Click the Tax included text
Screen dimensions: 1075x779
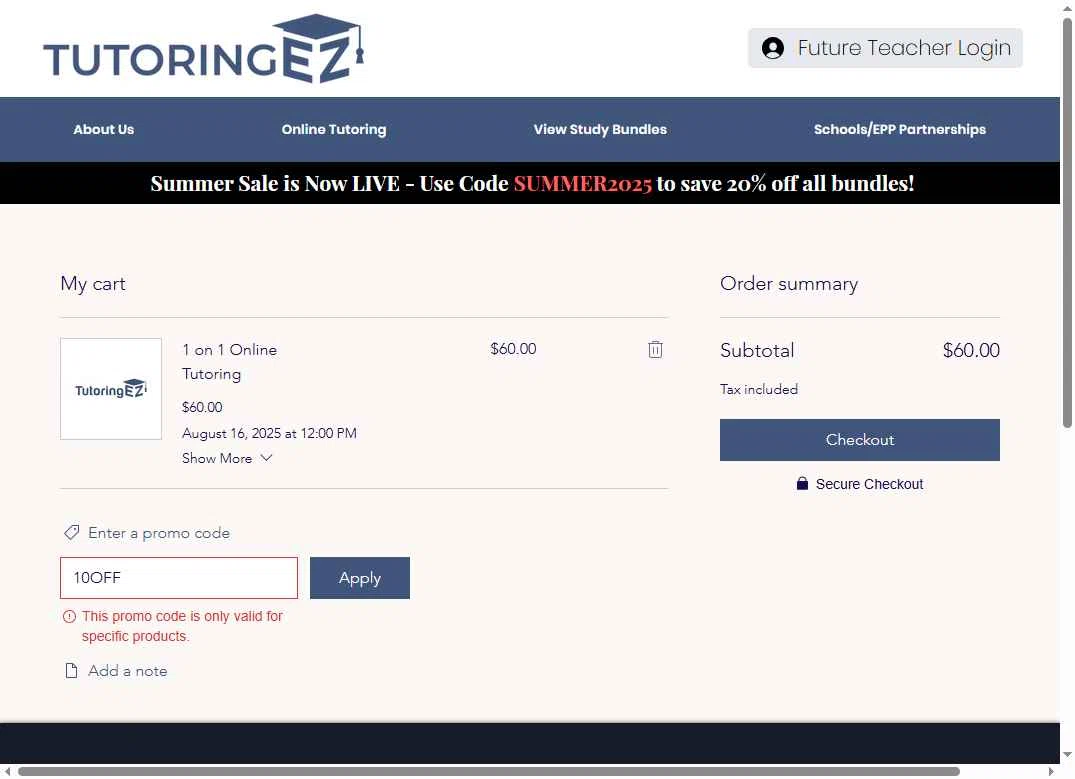tap(759, 389)
